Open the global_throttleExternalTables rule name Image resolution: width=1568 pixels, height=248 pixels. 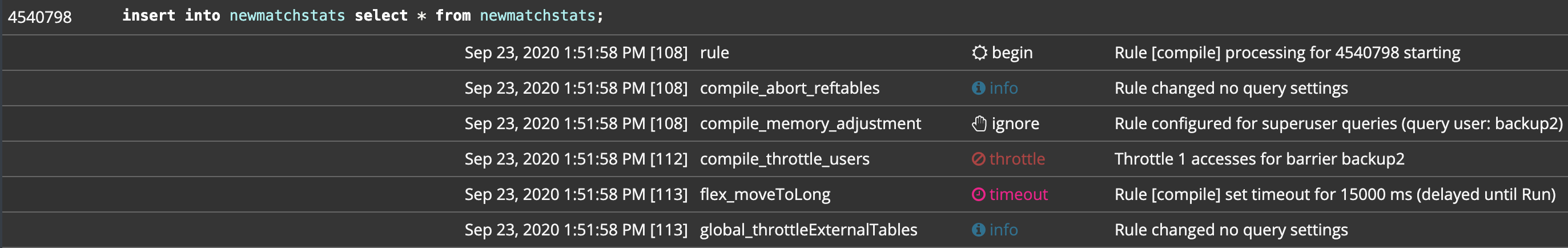pyautogui.click(x=809, y=230)
